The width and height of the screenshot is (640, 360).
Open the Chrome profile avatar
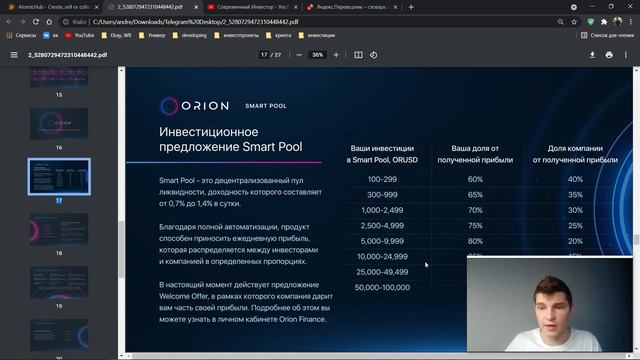tap(618, 22)
